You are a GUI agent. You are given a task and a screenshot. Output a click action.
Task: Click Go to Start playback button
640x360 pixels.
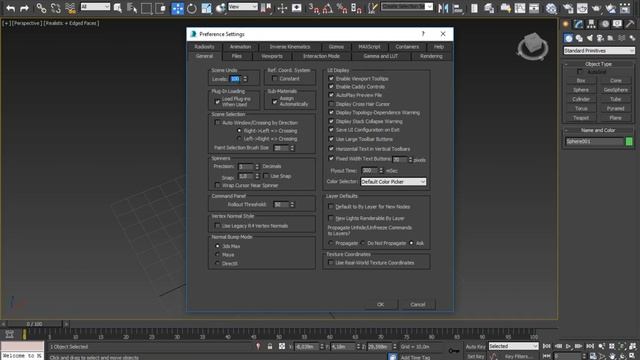tap(547, 346)
